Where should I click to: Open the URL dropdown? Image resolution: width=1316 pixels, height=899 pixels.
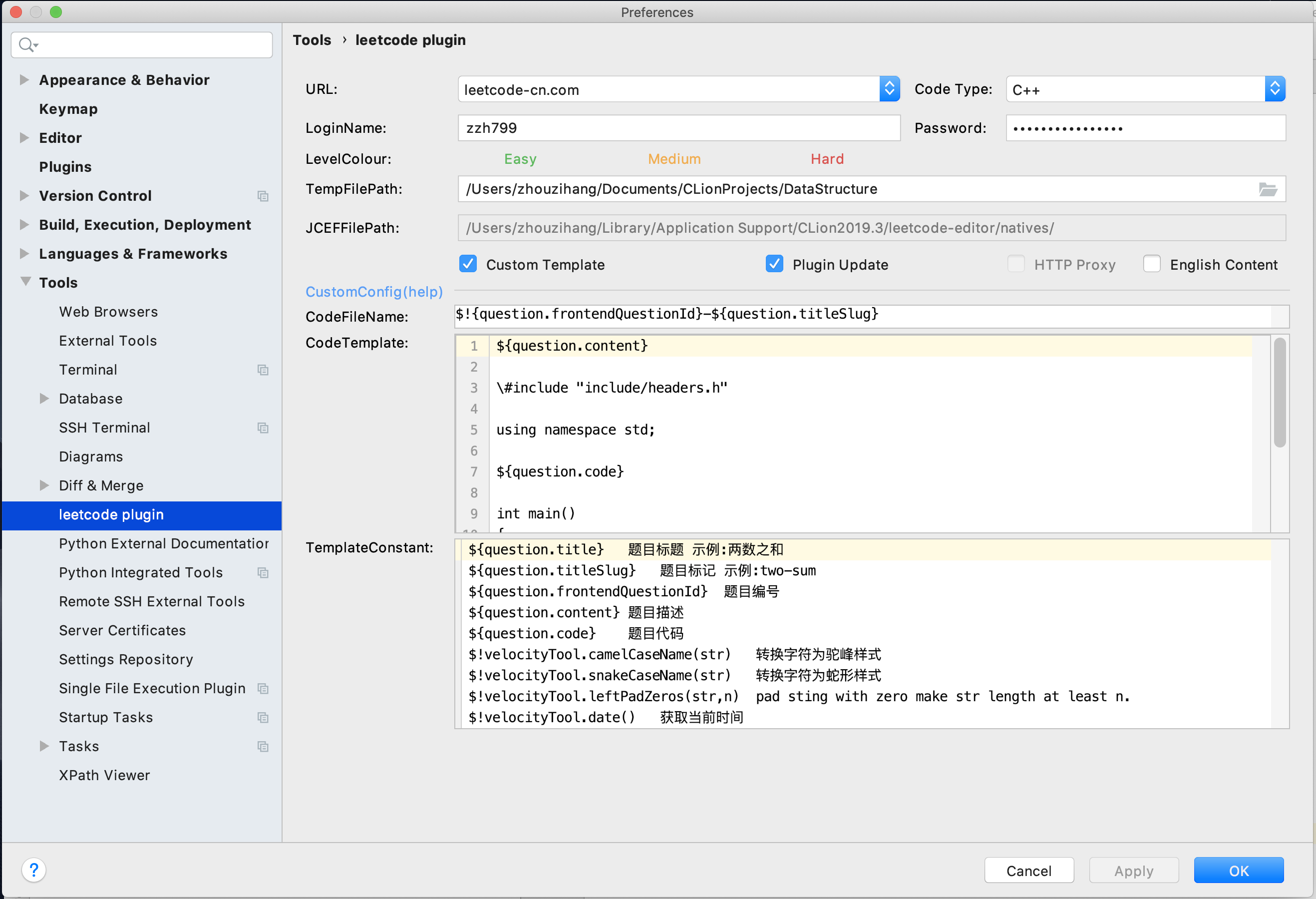889,89
